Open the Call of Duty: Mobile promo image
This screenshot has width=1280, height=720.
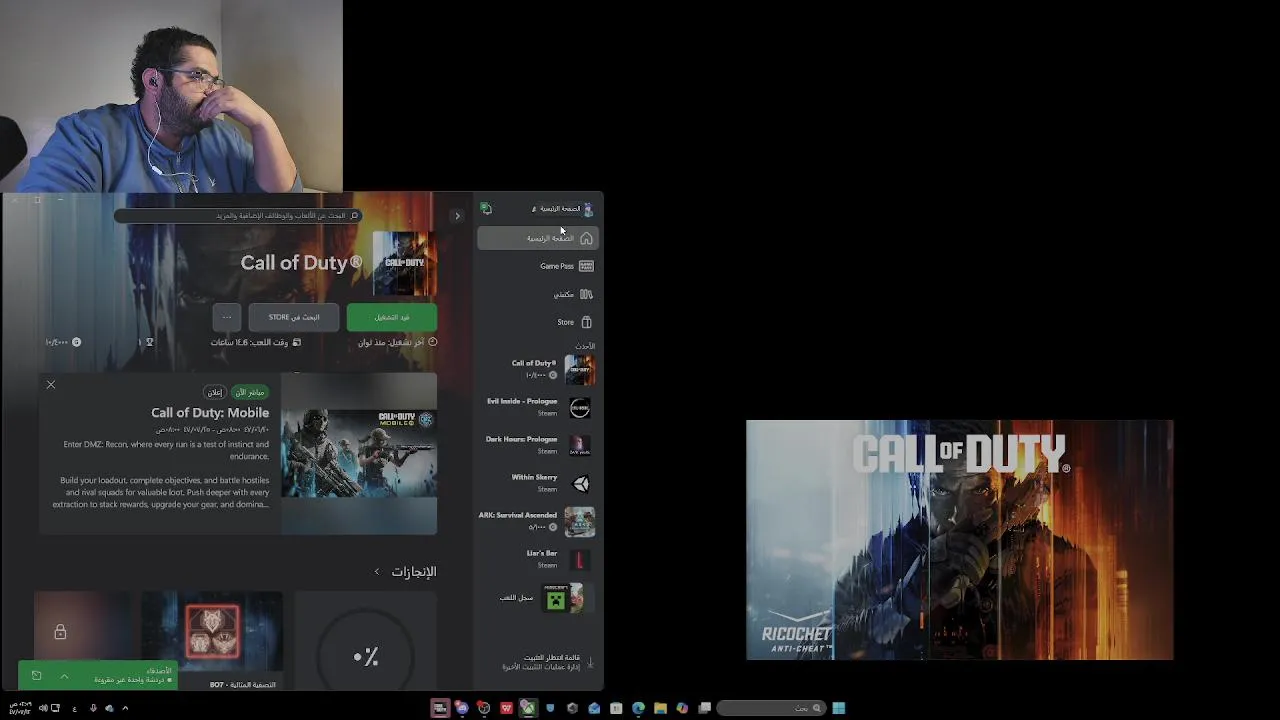click(359, 454)
